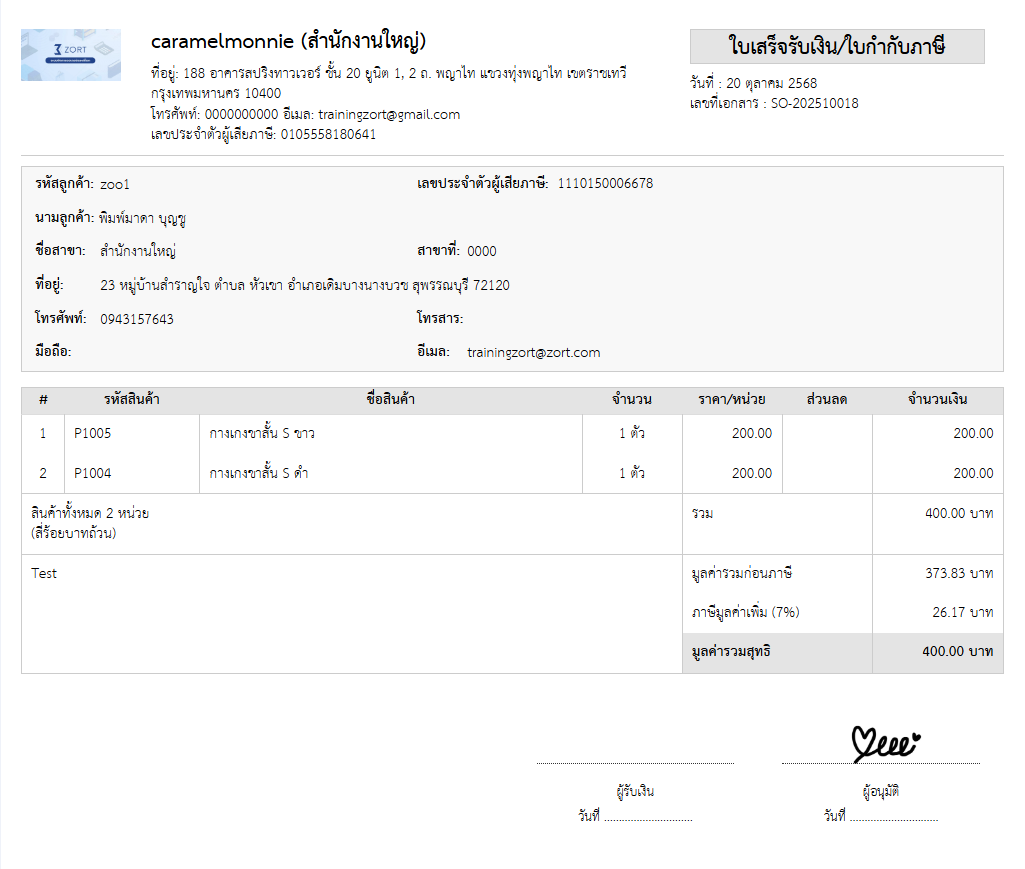Screen dimensions: 1025x869
Task: Click the sender email trainingzort@gmail.com
Action: [389, 114]
